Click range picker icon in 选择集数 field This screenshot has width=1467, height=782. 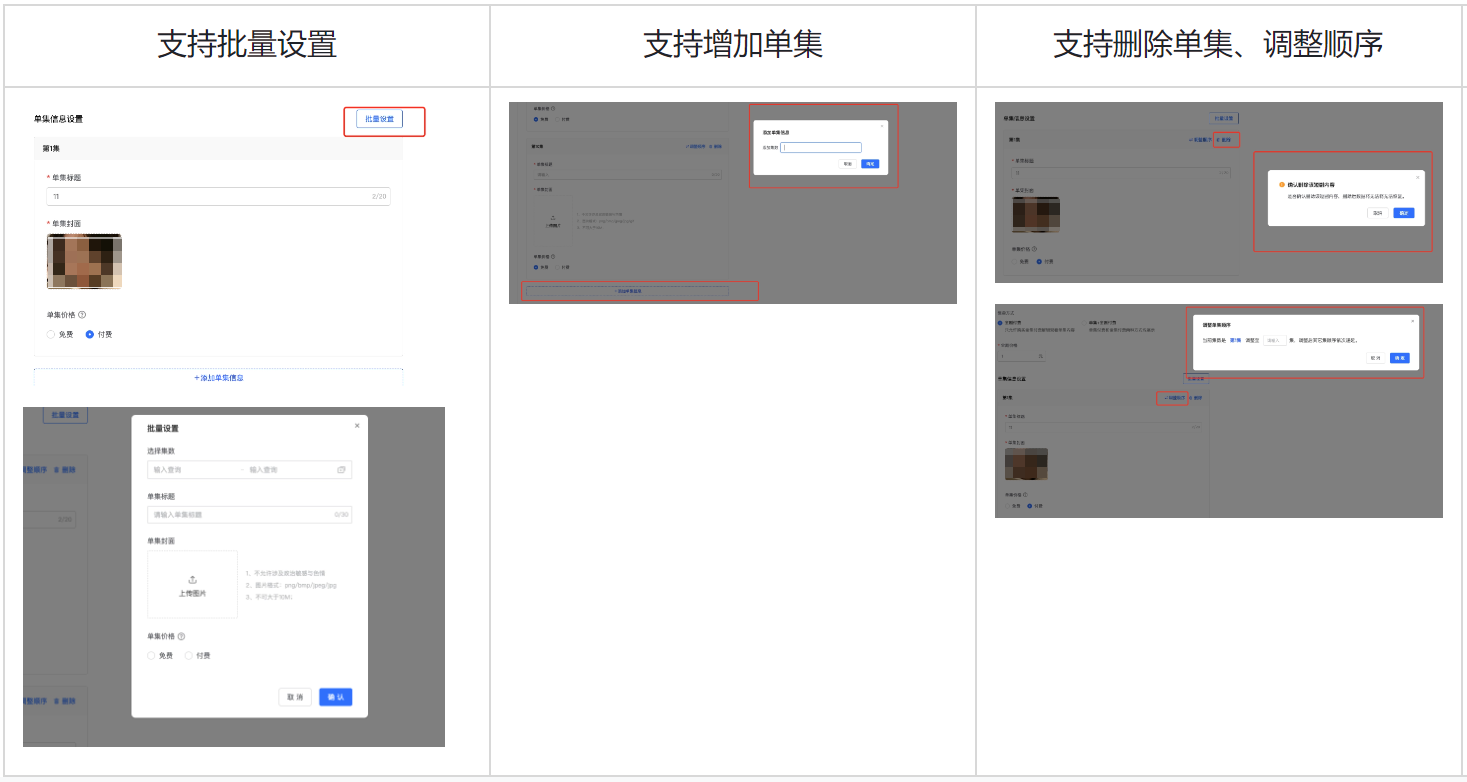point(341,469)
